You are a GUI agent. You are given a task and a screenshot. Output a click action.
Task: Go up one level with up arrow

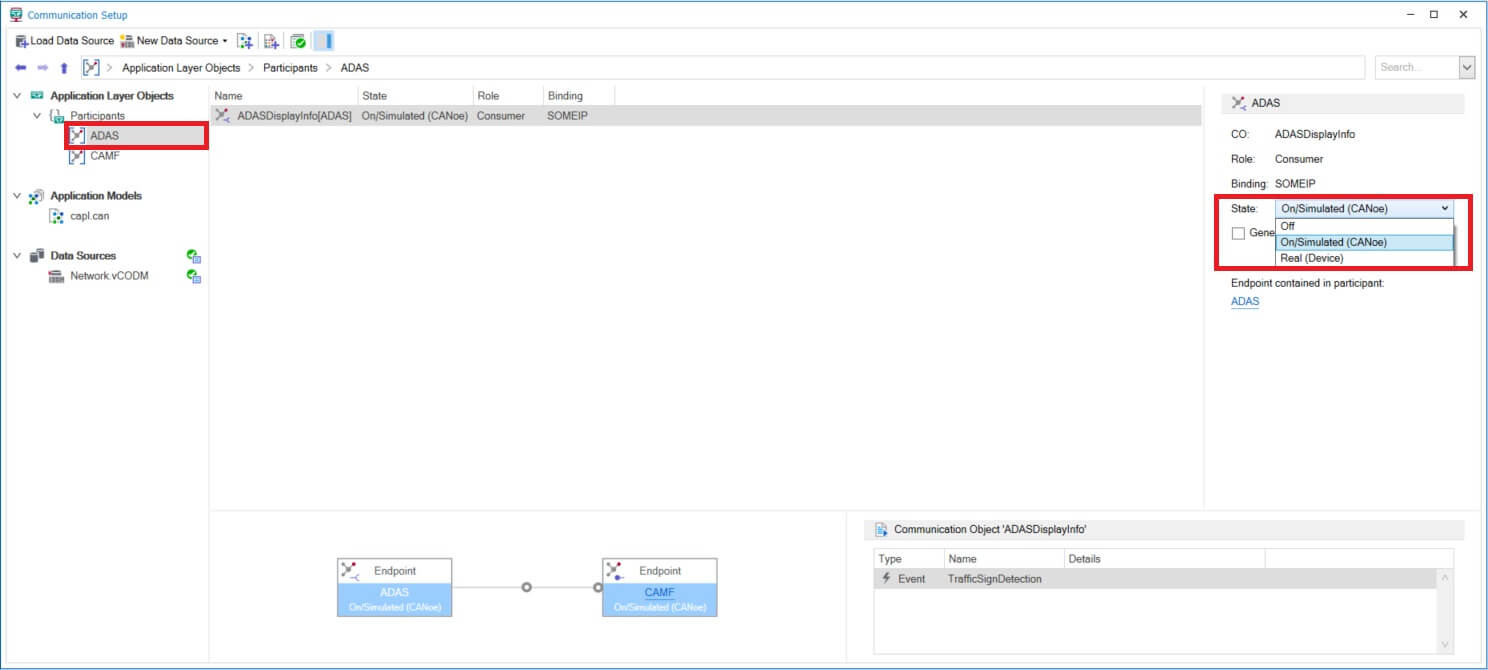tap(64, 68)
